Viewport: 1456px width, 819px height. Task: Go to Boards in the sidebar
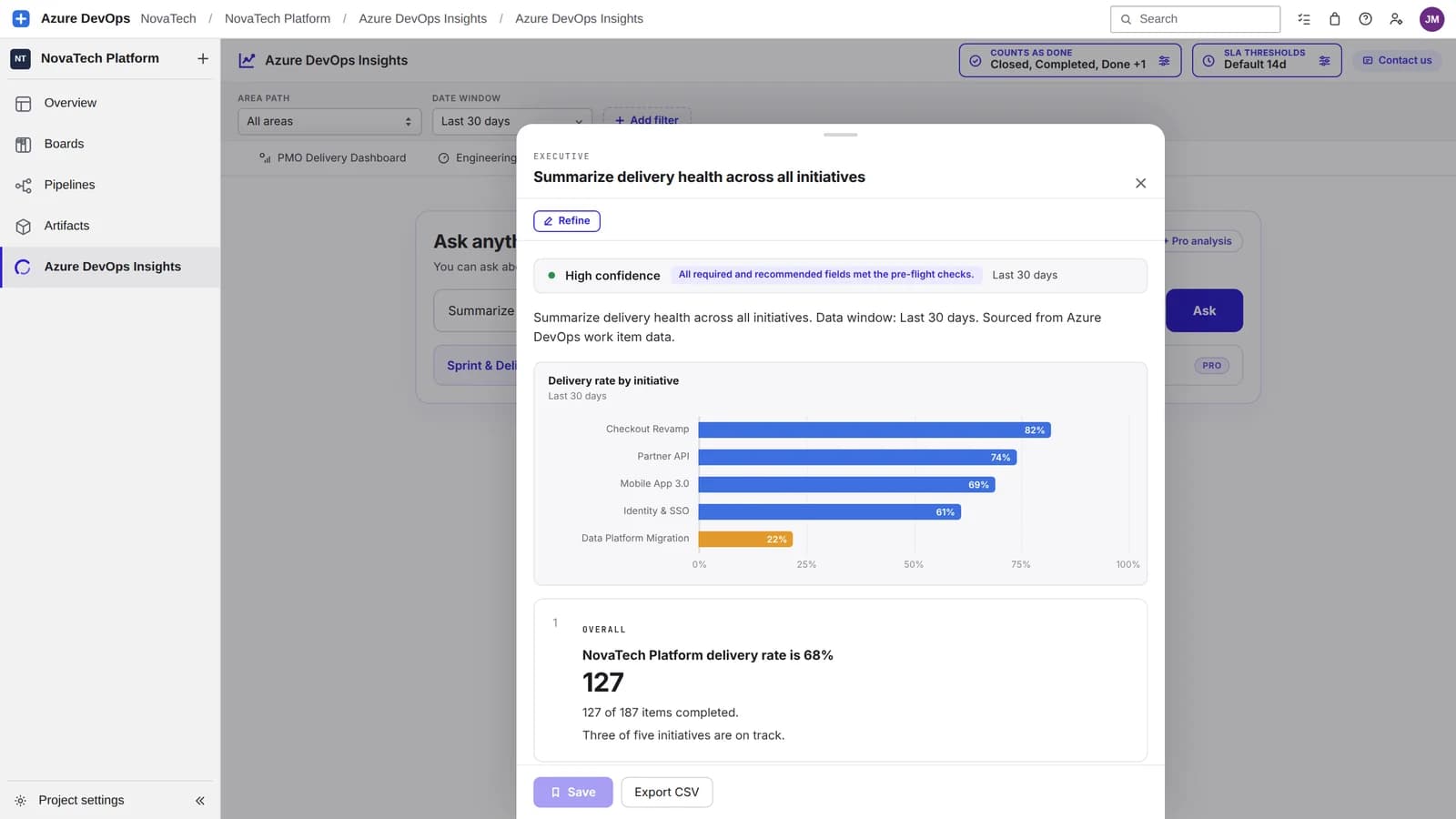pos(110,144)
